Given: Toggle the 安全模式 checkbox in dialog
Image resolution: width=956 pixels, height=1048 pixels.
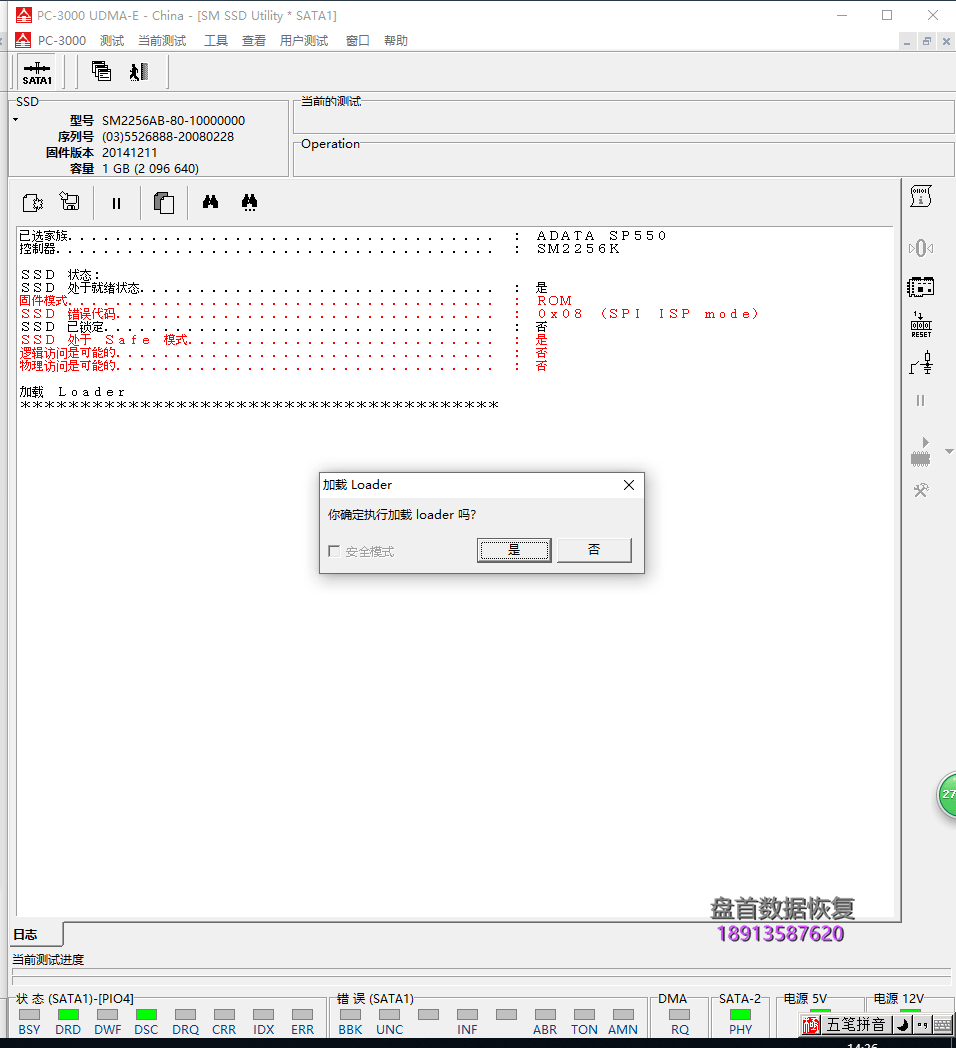Looking at the screenshot, I should (334, 551).
